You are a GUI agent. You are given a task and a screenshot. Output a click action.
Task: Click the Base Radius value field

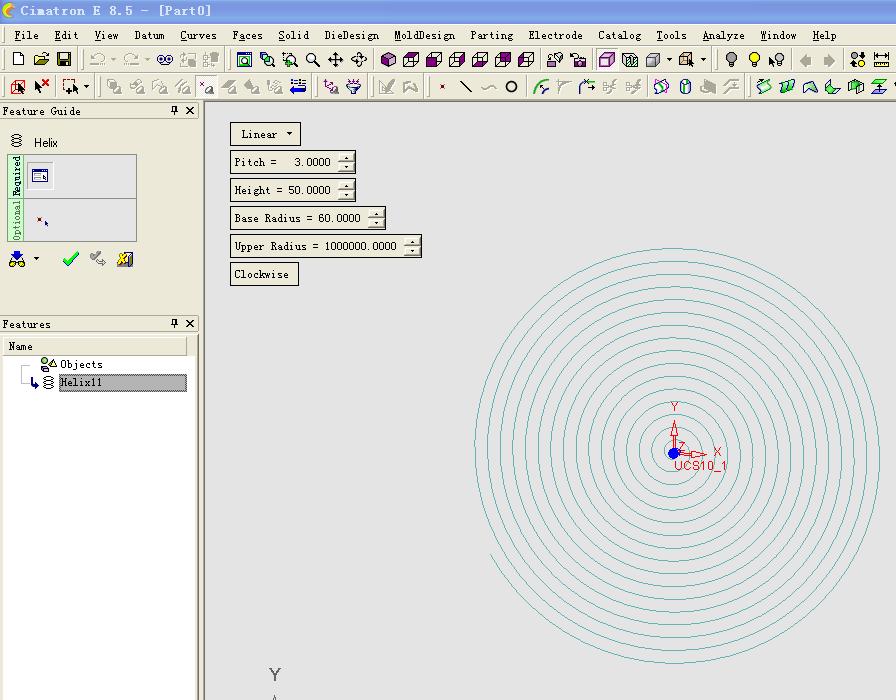point(340,218)
